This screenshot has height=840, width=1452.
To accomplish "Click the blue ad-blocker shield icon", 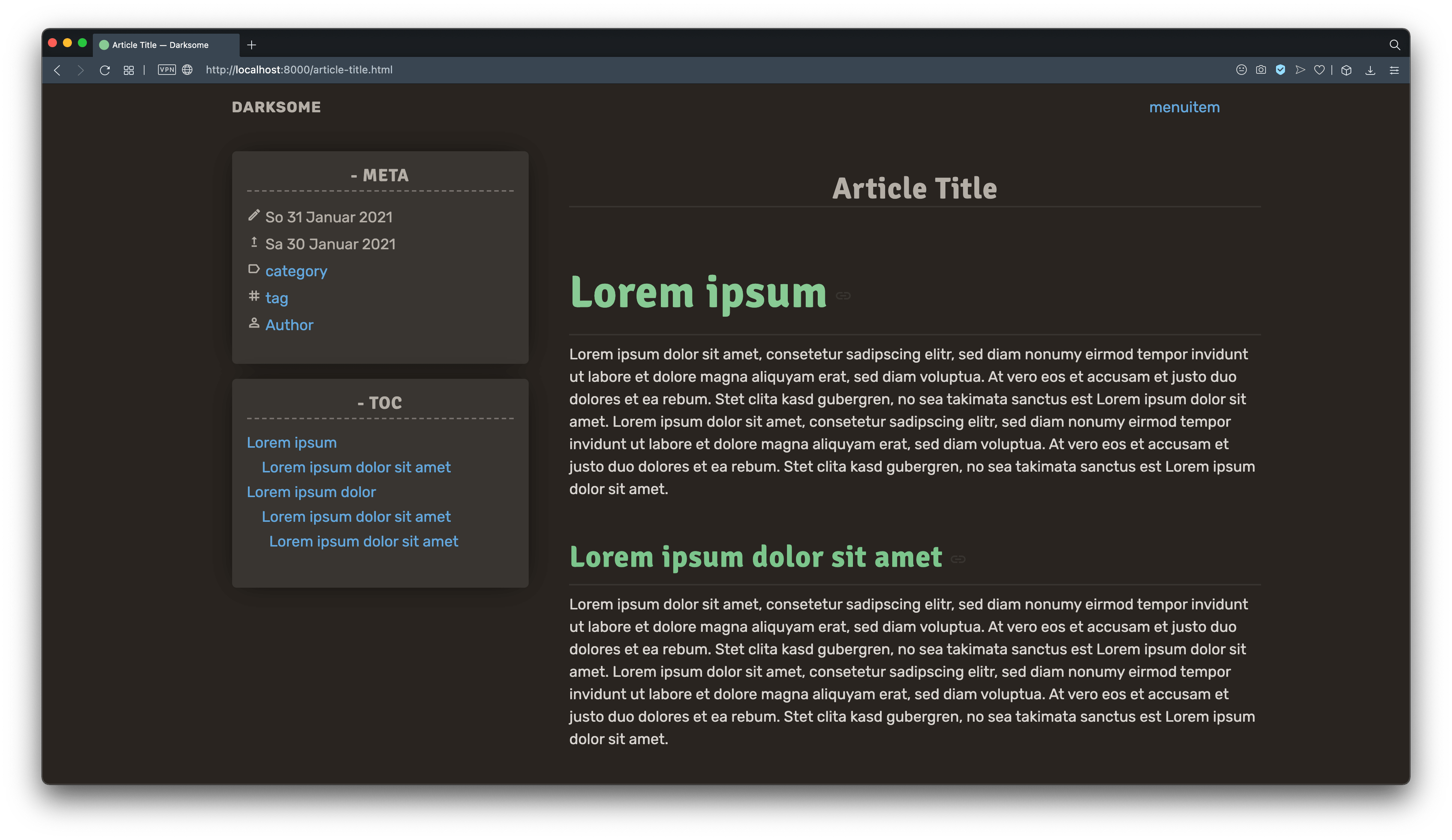I will pyautogui.click(x=1280, y=70).
